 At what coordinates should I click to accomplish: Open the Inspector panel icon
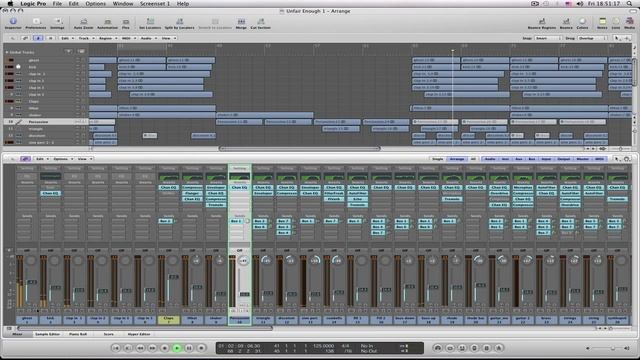13,22
